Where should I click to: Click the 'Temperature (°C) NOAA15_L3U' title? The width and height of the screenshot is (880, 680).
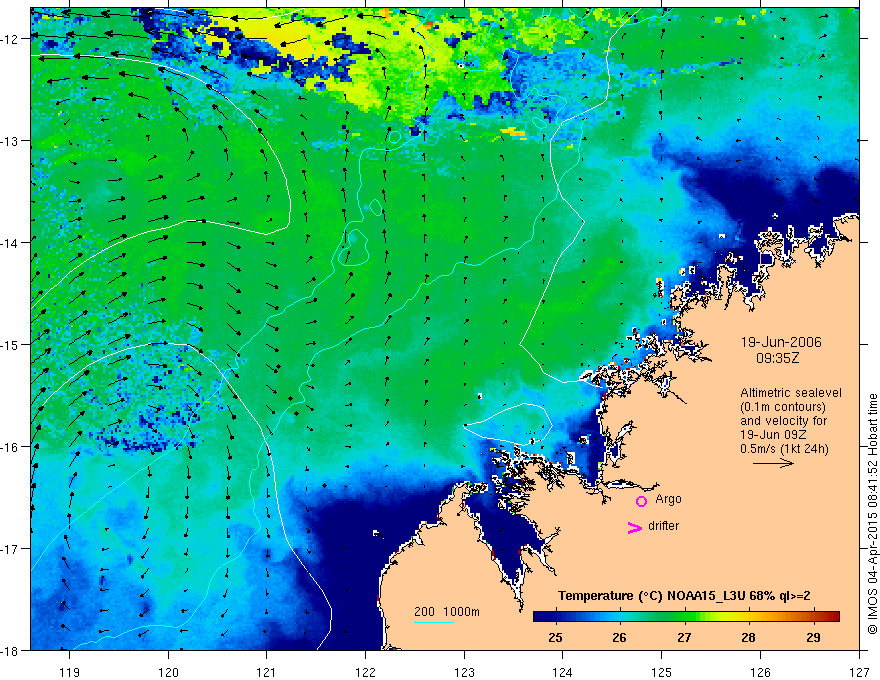pos(651,596)
